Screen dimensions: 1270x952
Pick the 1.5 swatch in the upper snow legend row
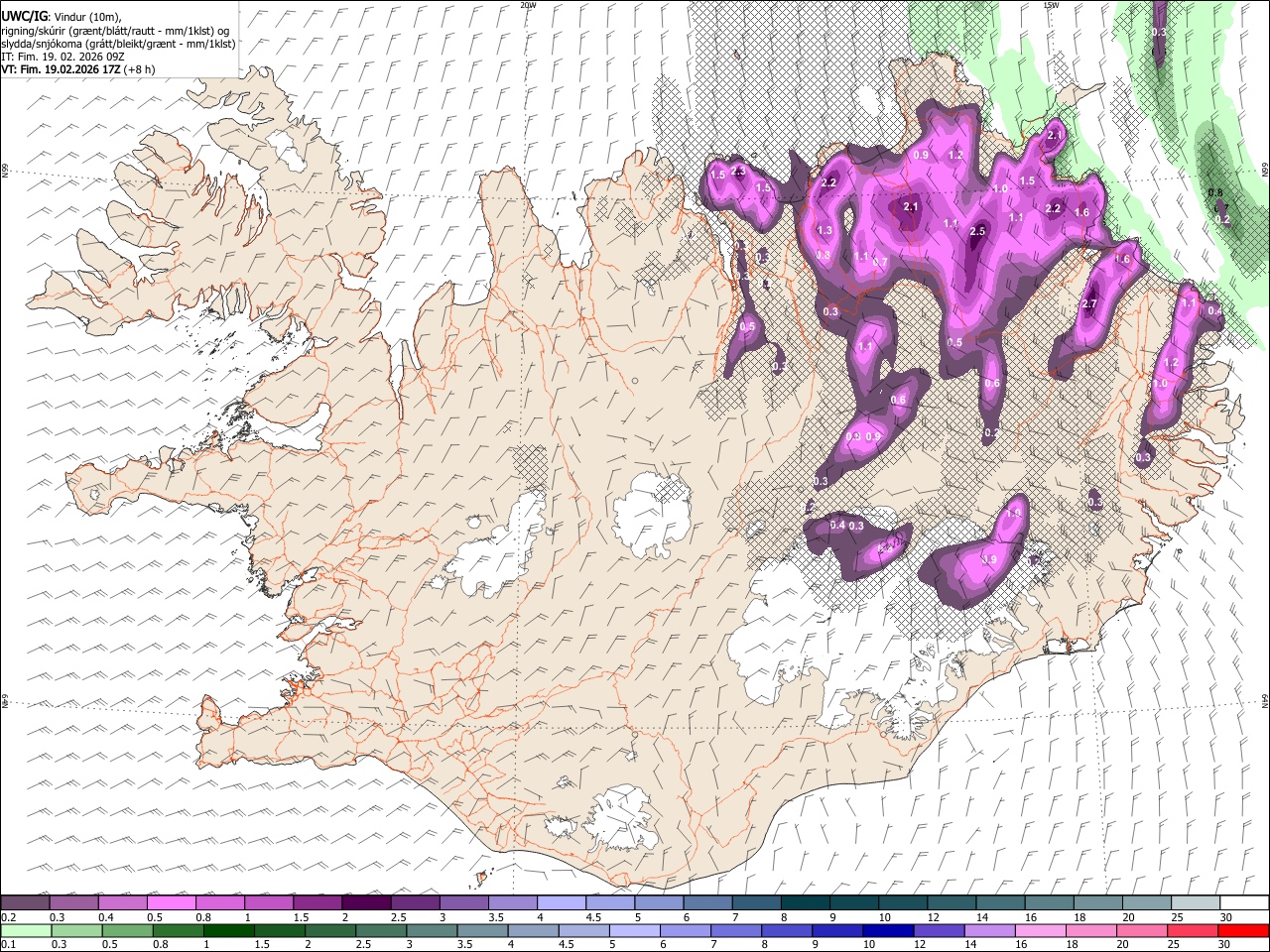click(x=317, y=903)
